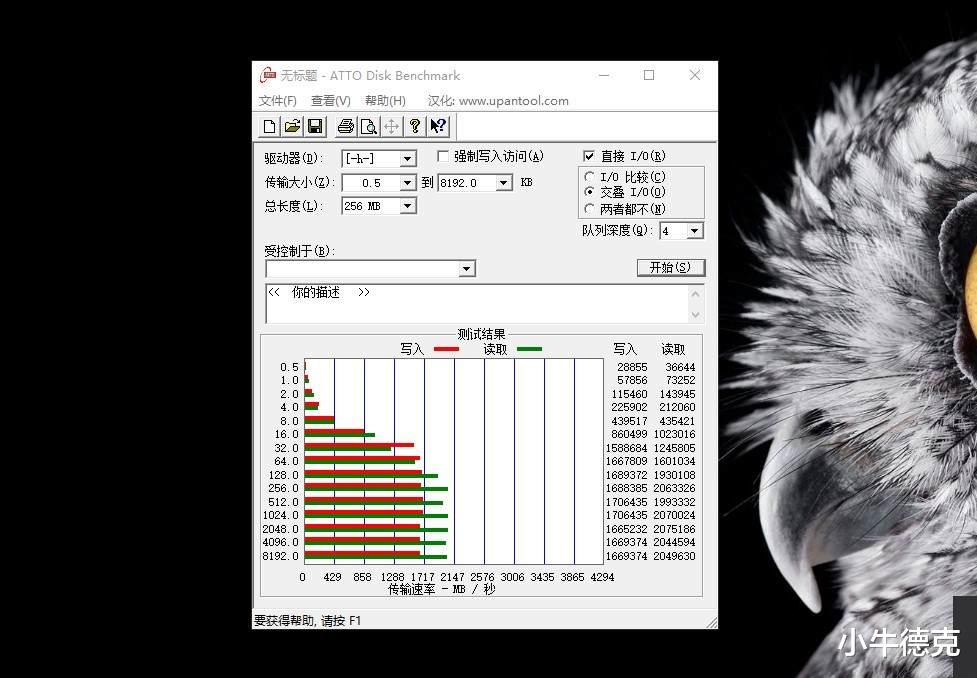
Task: Click the help question mark icon
Action: [416, 126]
